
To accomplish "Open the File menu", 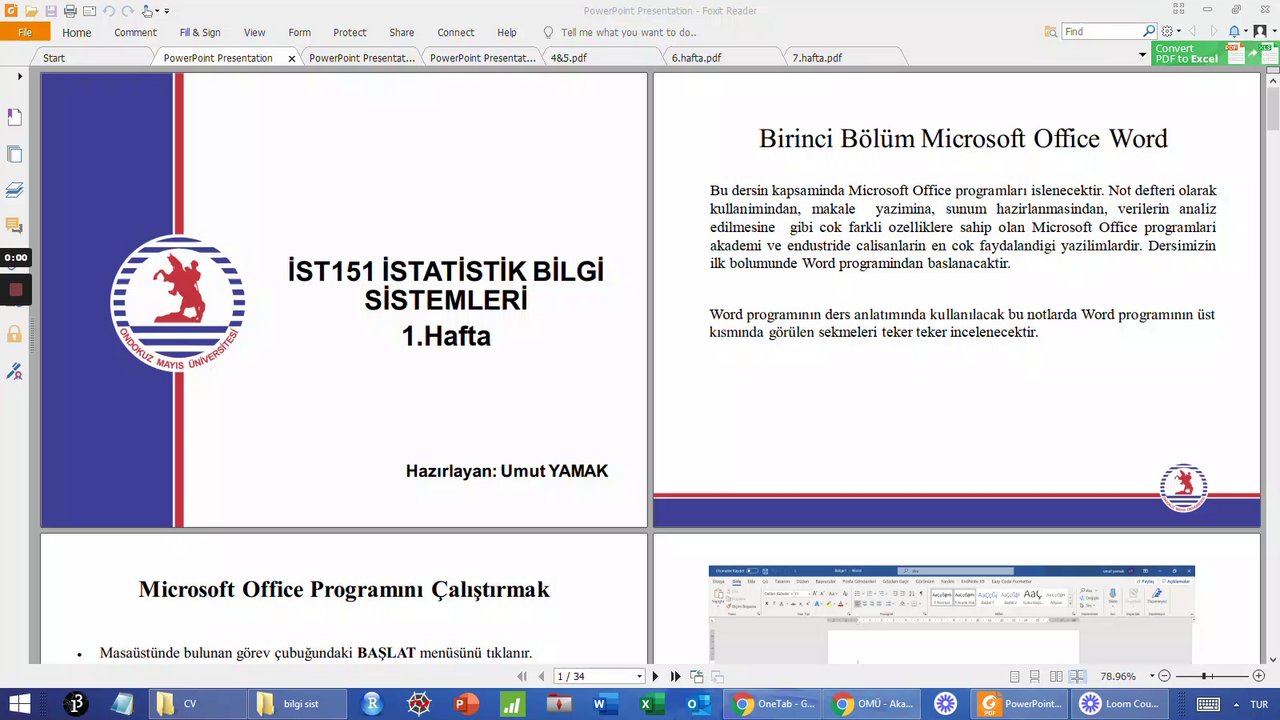I will click(25, 32).
